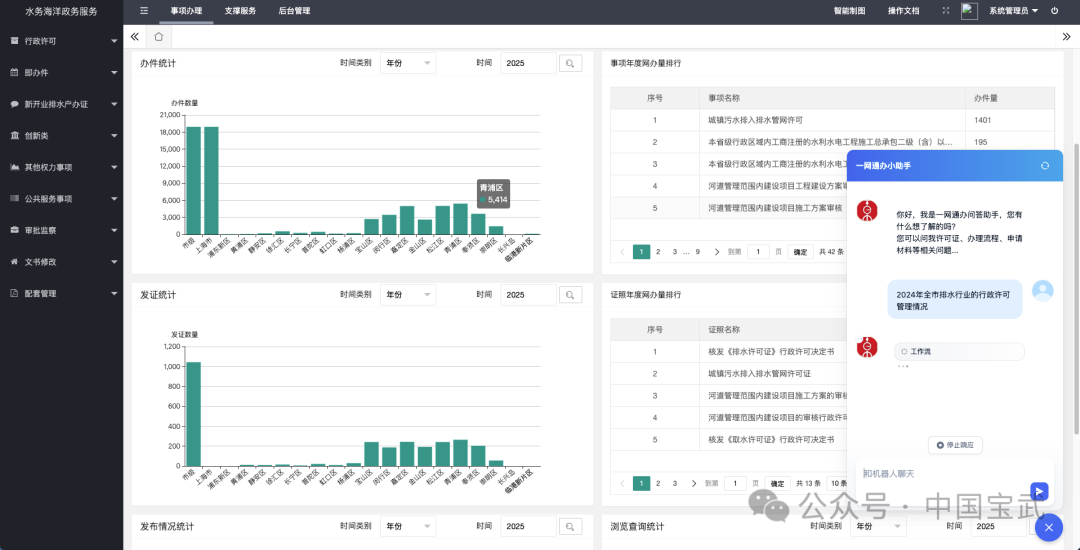Click the 上海市 bar in 办件统计 chart
Image resolution: width=1080 pixels, height=550 pixels.
(x=211, y=181)
